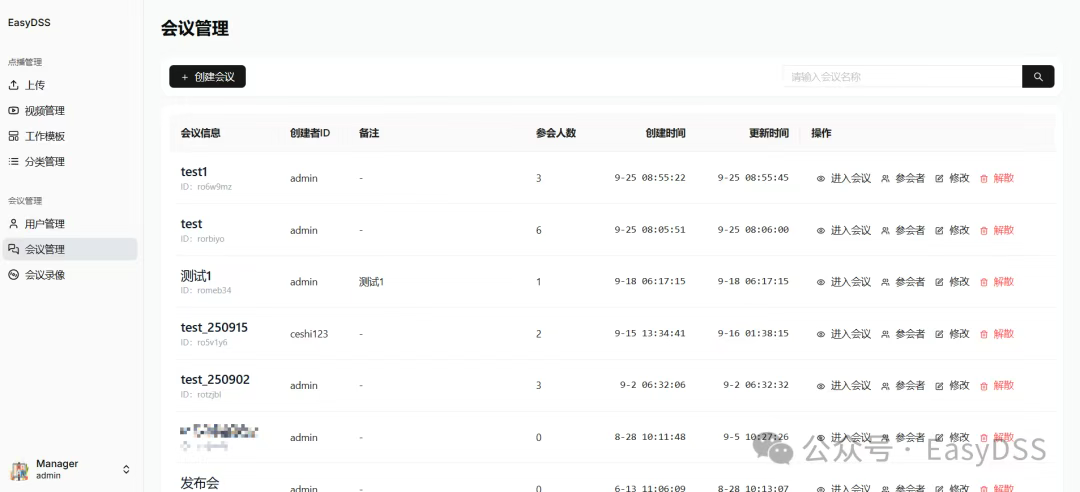
Task: Click the recording icon beside 会议录像
Action: pyautogui.click(x=13, y=275)
